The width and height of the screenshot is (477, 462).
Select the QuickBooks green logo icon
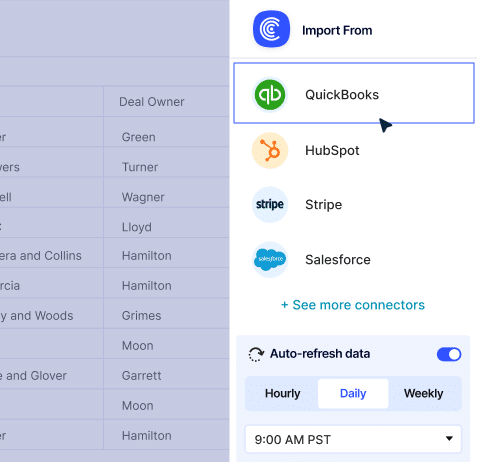[270, 95]
